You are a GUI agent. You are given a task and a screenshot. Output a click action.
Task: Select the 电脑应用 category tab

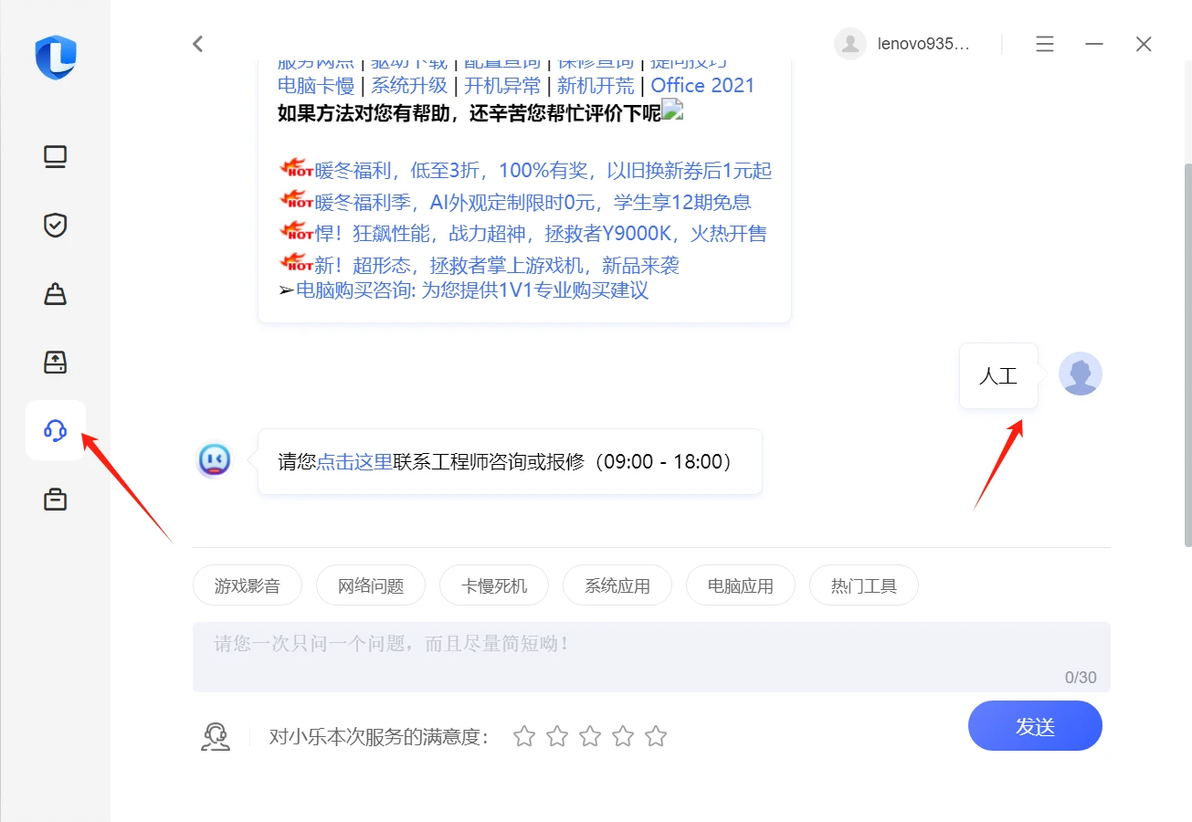click(740, 586)
